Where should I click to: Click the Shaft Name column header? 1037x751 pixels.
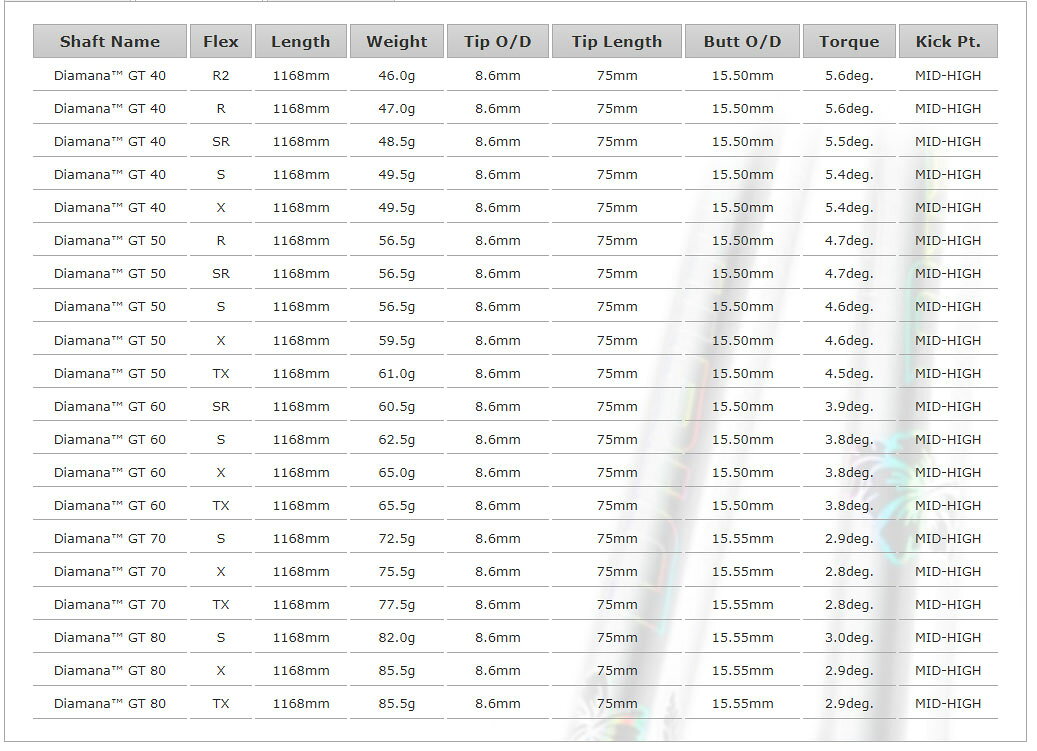(110, 42)
